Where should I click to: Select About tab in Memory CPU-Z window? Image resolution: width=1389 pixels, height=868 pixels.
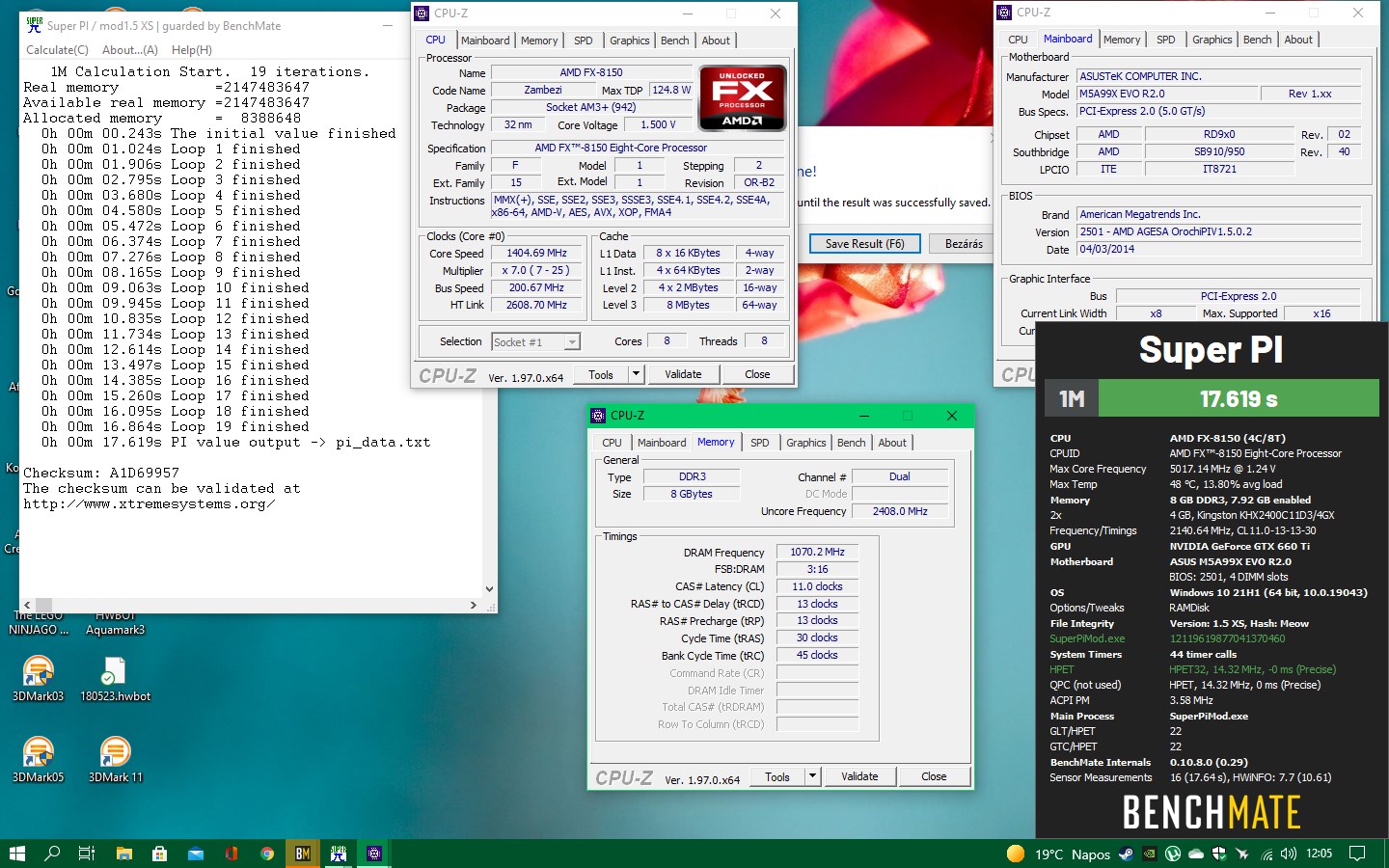coord(892,443)
